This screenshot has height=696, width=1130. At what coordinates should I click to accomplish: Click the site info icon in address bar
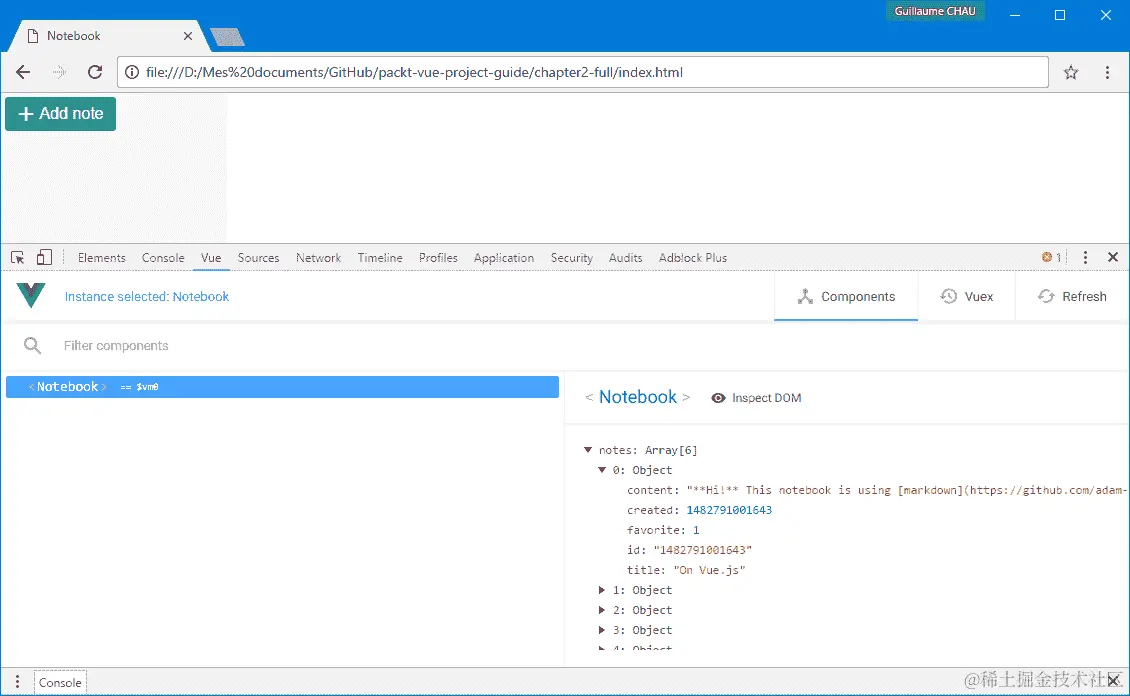pyautogui.click(x=132, y=72)
